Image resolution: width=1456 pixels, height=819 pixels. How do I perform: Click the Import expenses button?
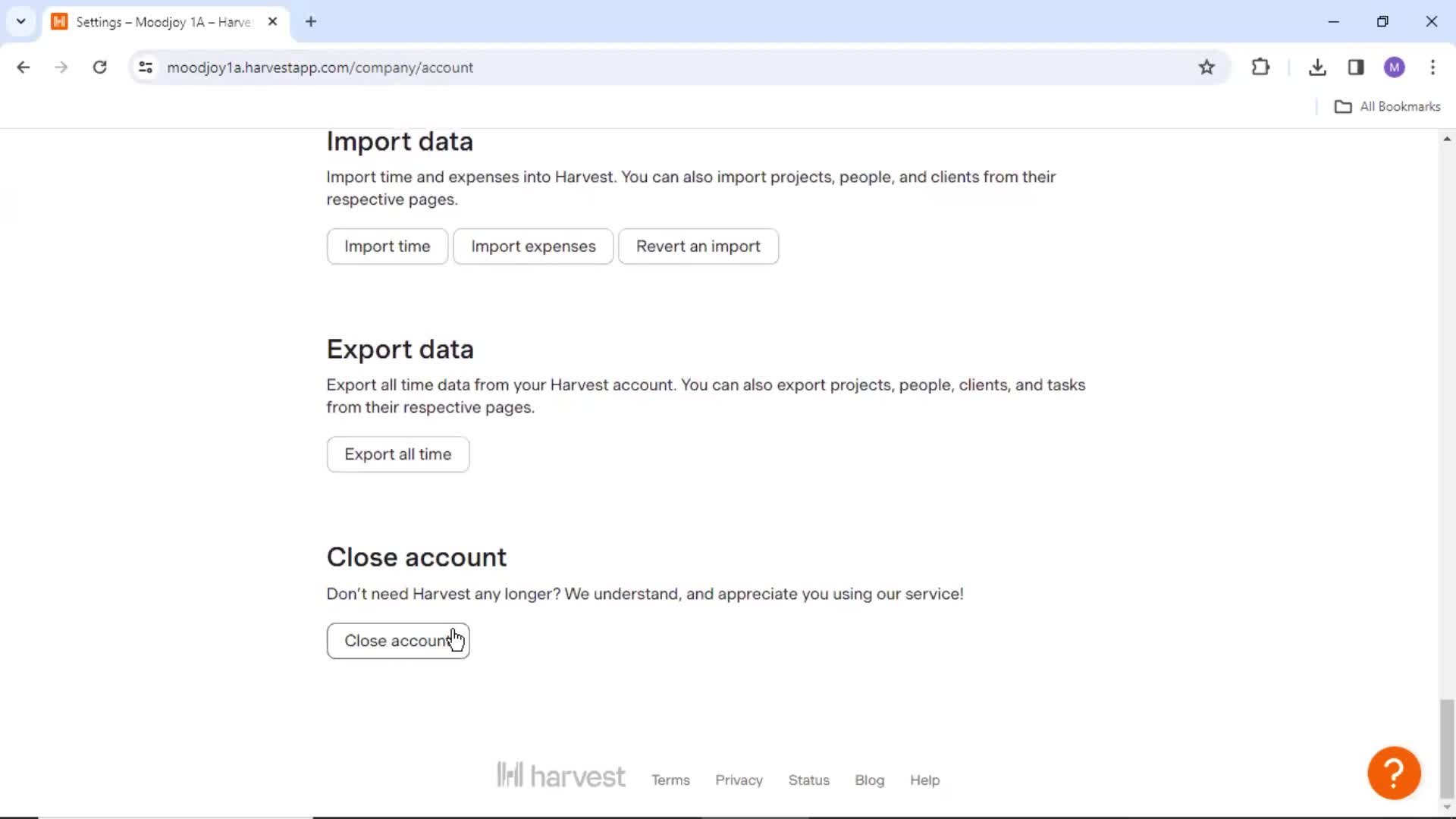pyautogui.click(x=533, y=246)
